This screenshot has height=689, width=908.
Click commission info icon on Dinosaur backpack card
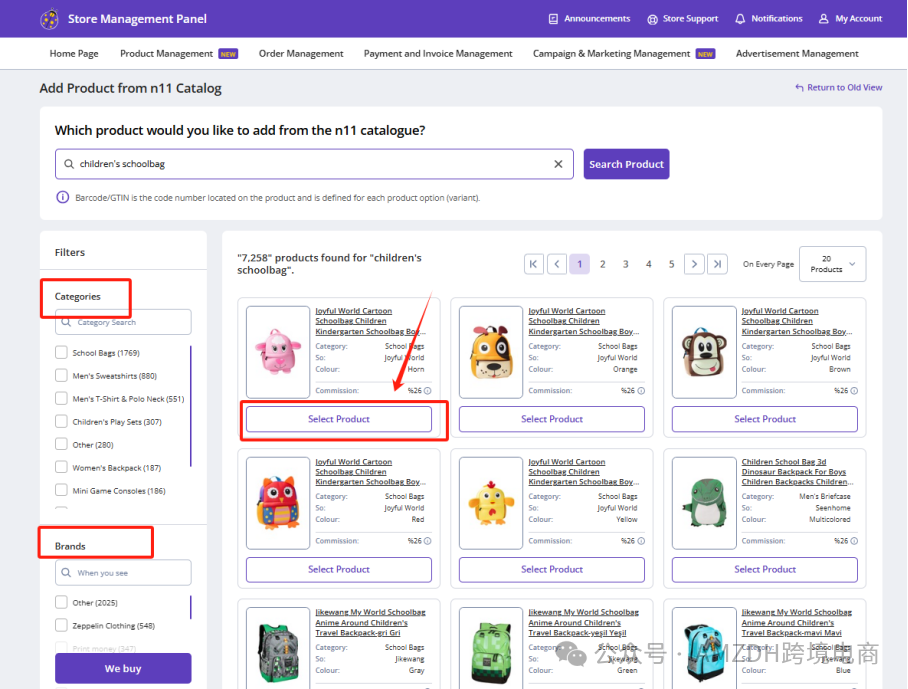click(854, 541)
